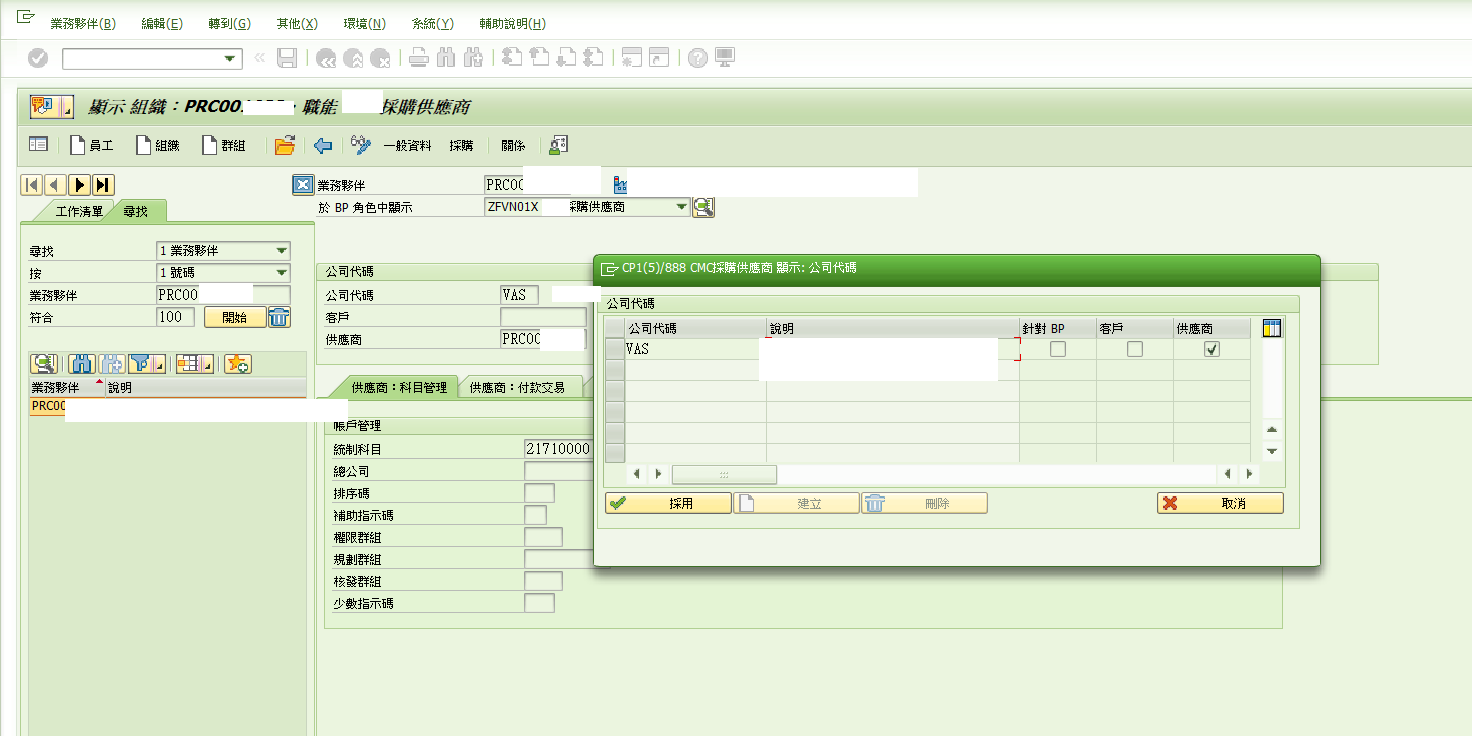Open the 編輯(E) menu

coord(162,24)
